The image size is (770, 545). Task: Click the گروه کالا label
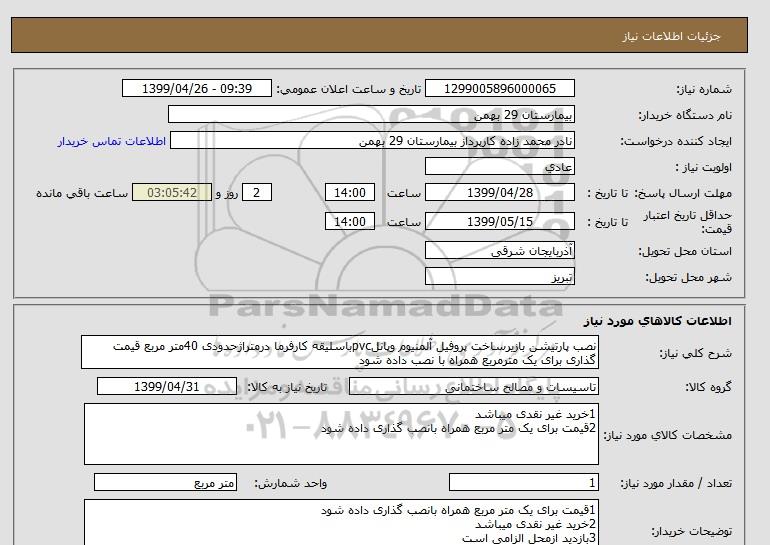(x=709, y=387)
